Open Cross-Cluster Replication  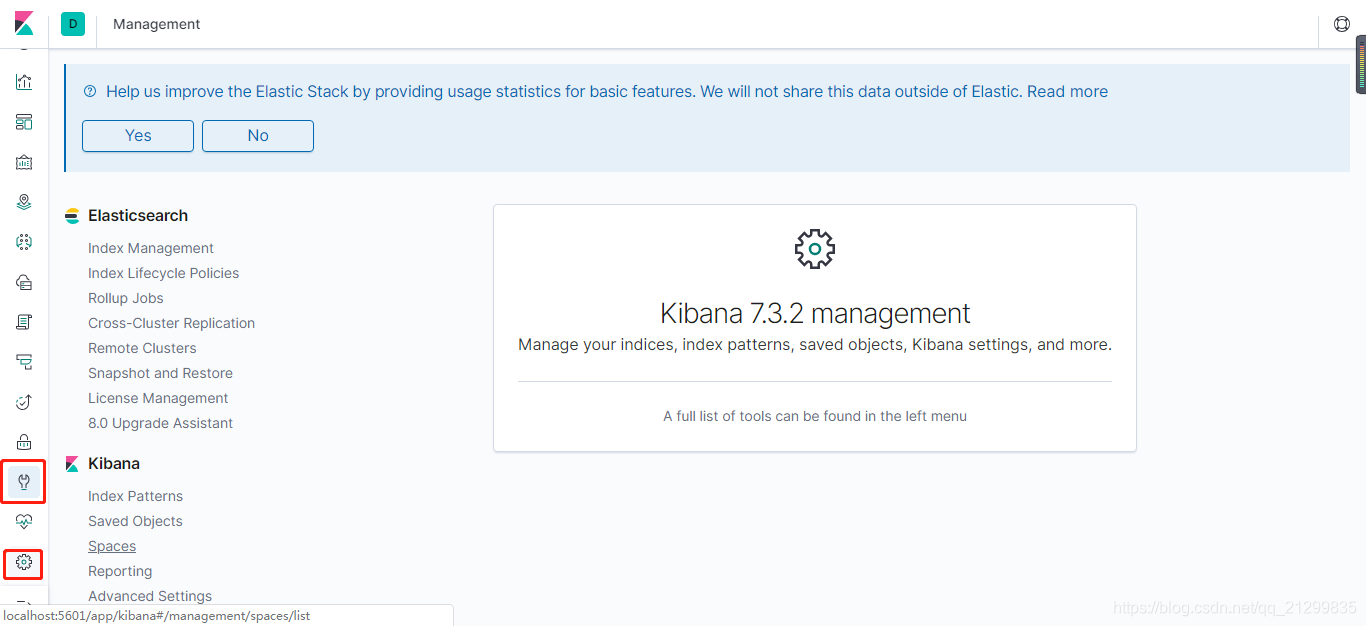click(172, 323)
